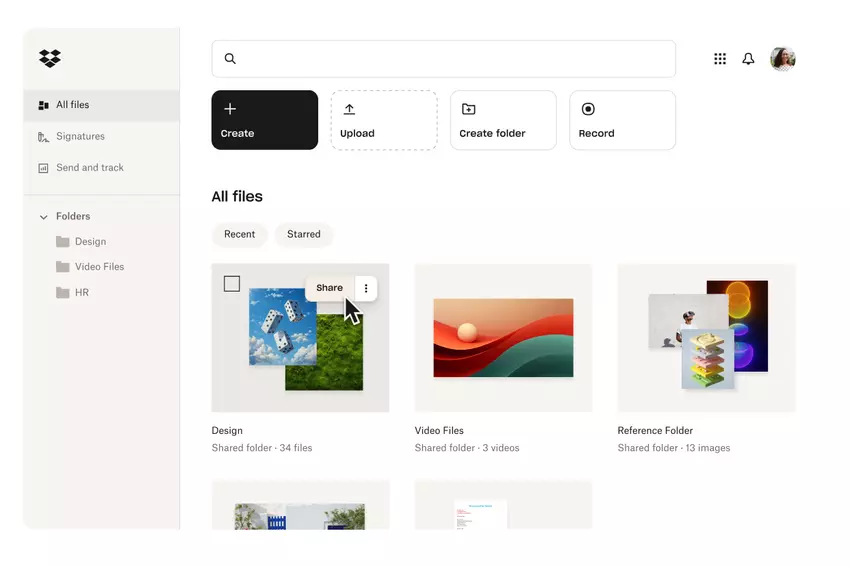This screenshot has width=850, height=566.
Task: Click the Dropbox logo icon
Action: (49, 59)
